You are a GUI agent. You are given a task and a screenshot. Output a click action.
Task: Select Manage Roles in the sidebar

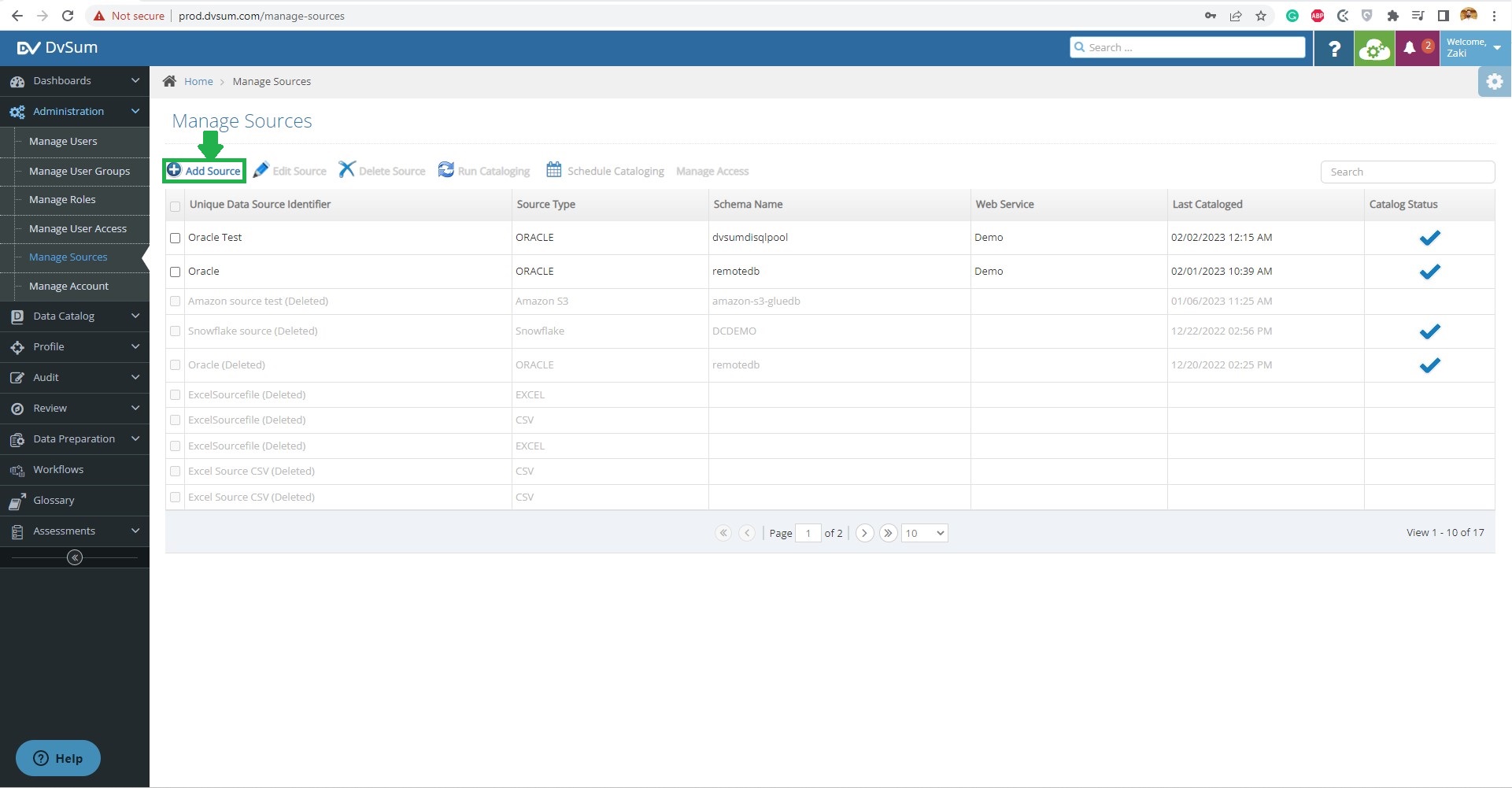click(x=62, y=199)
